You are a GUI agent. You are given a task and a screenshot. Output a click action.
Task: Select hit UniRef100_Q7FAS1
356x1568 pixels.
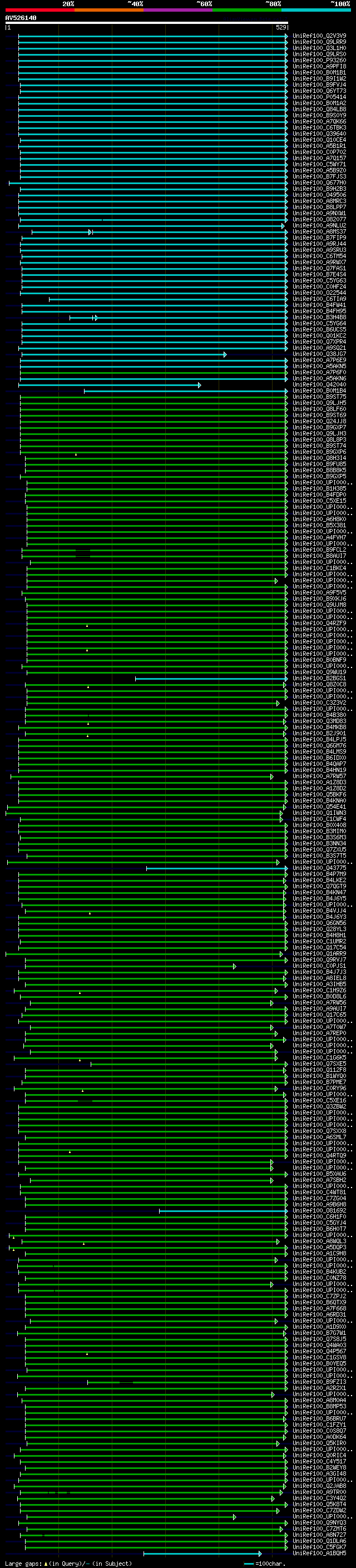pos(319,269)
